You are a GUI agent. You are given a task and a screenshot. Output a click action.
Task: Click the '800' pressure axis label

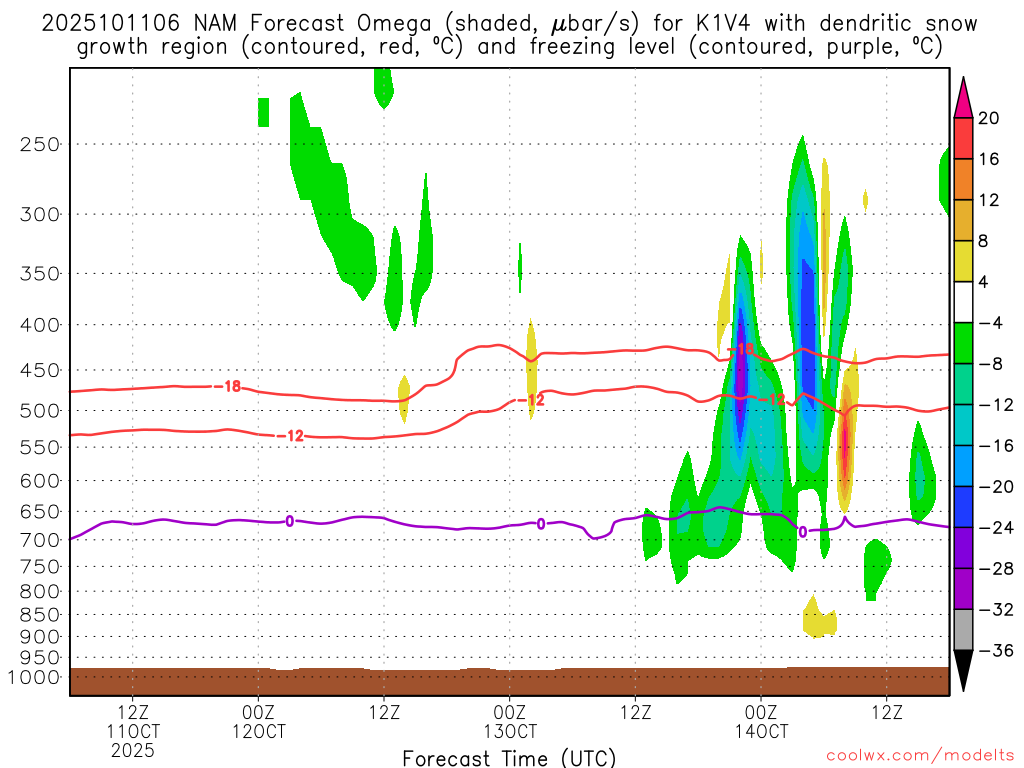(x=40, y=592)
